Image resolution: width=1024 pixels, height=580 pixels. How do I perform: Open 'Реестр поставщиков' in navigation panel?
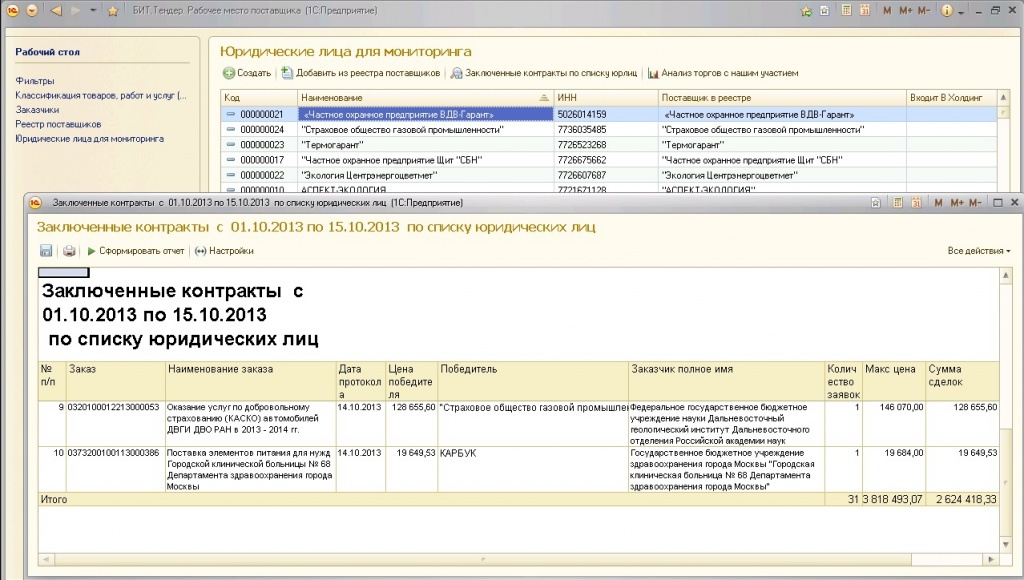tap(58, 124)
